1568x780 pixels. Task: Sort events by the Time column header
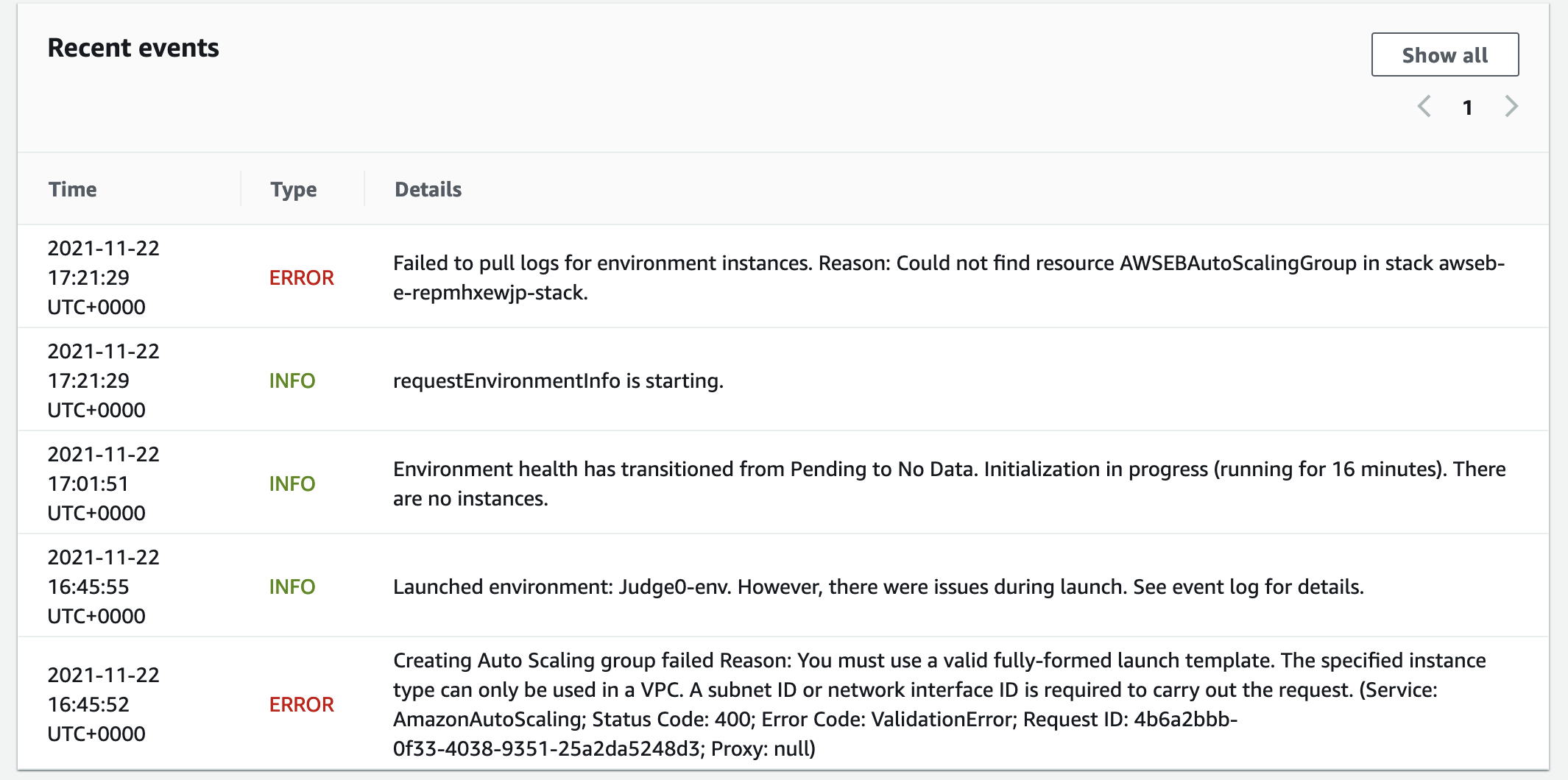coord(73,189)
